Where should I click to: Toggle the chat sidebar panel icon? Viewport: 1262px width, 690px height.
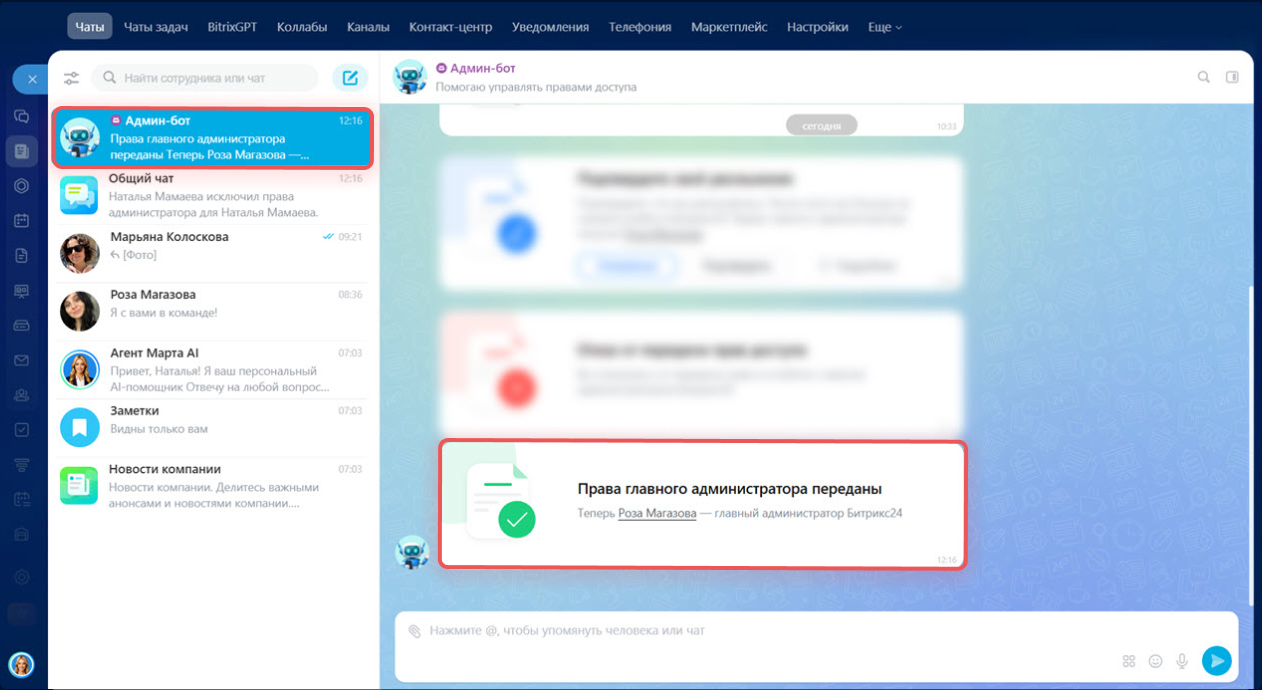click(1232, 77)
